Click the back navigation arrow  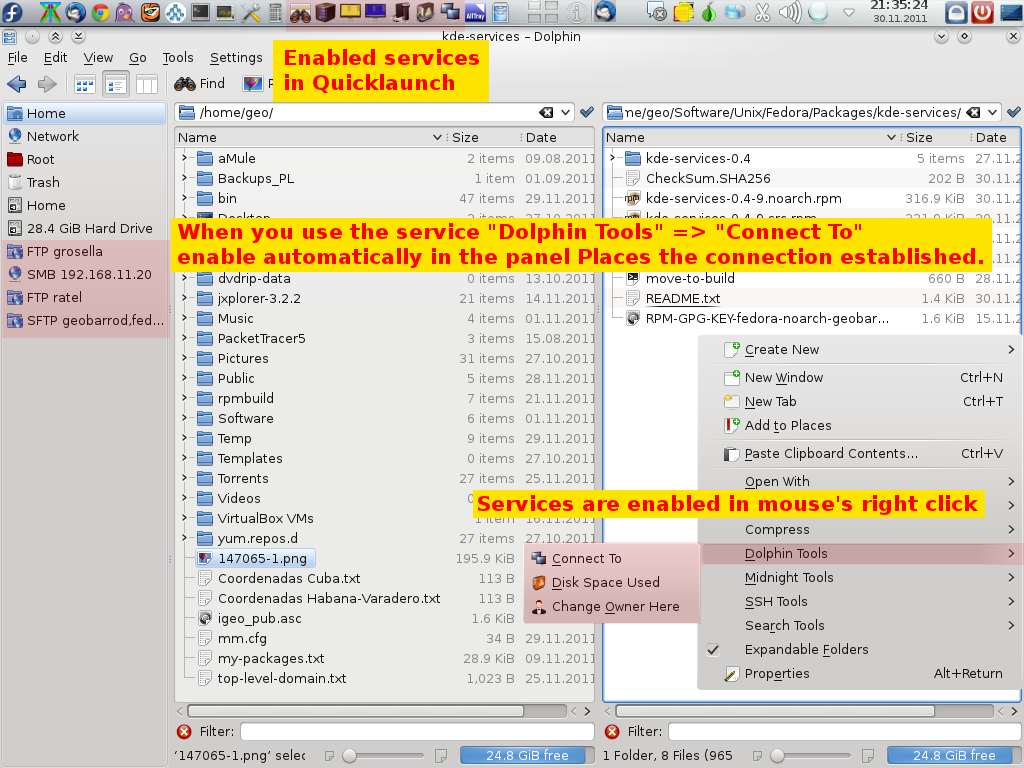17,84
